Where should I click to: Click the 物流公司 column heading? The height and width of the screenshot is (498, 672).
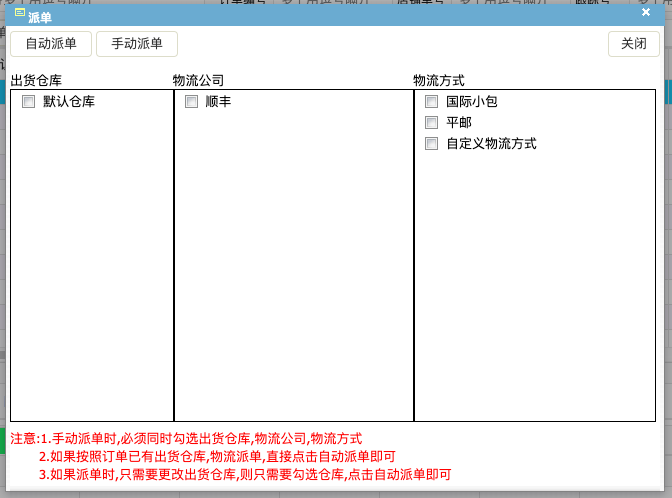(198, 81)
